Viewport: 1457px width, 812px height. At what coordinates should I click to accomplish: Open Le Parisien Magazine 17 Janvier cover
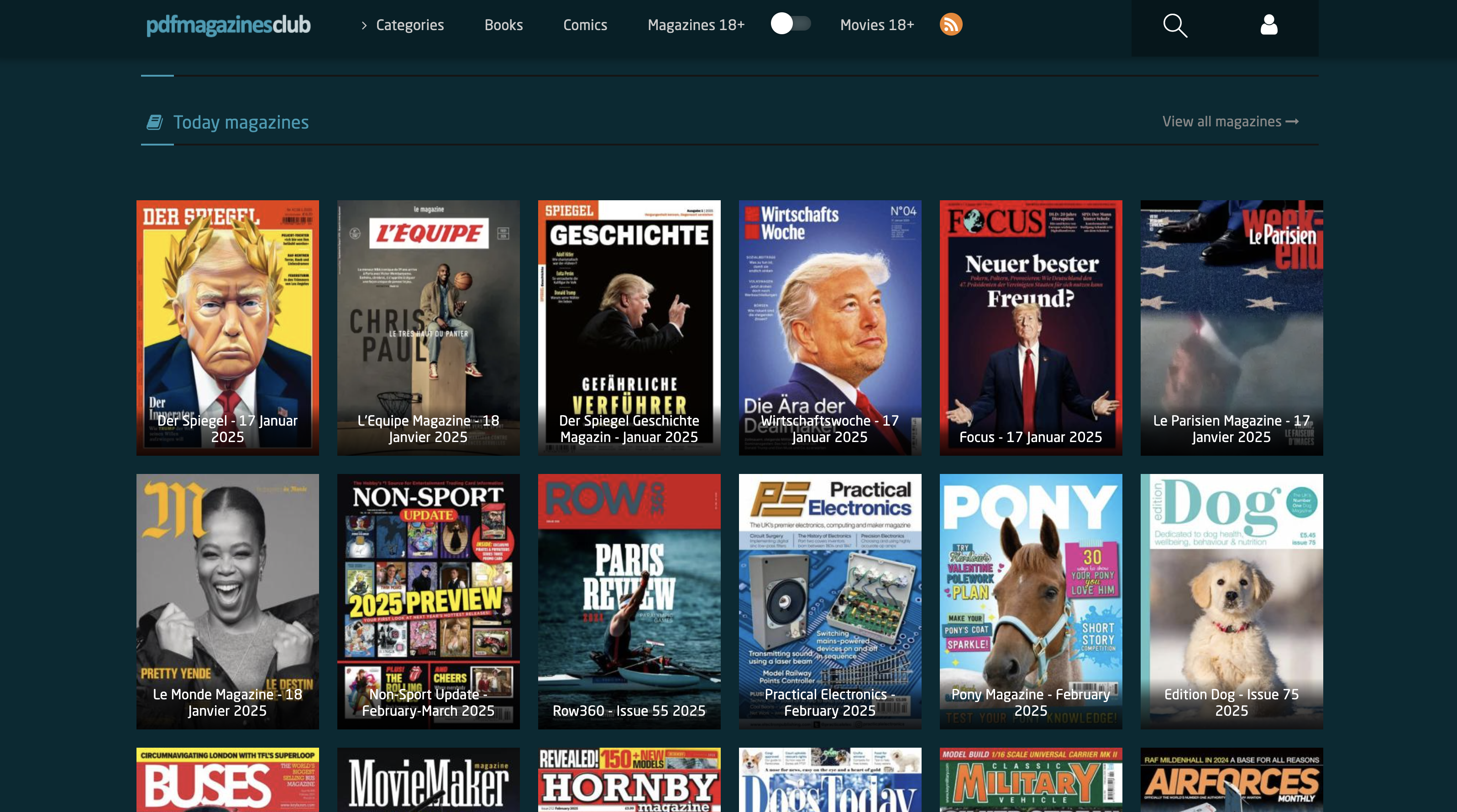coord(1232,328)
